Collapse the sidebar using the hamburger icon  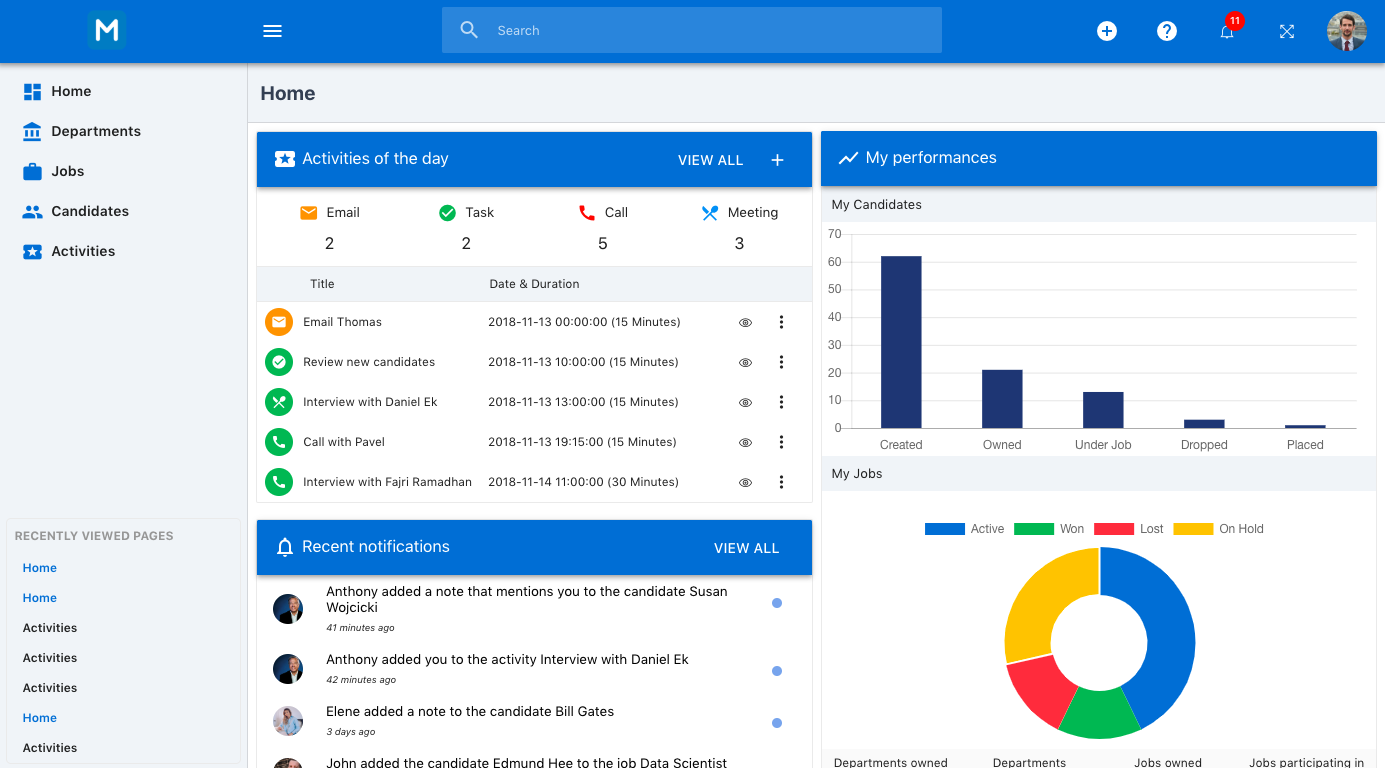click(272, 30)
